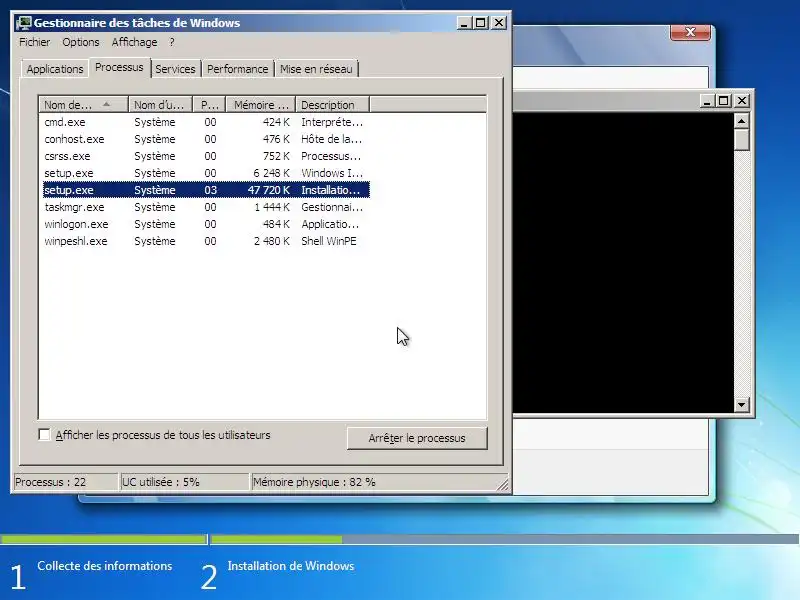The image size is (800, 600).
Task: Select setup.exe using 6 248 K memory
Action: pyautogui.click(x=206, y=173)
